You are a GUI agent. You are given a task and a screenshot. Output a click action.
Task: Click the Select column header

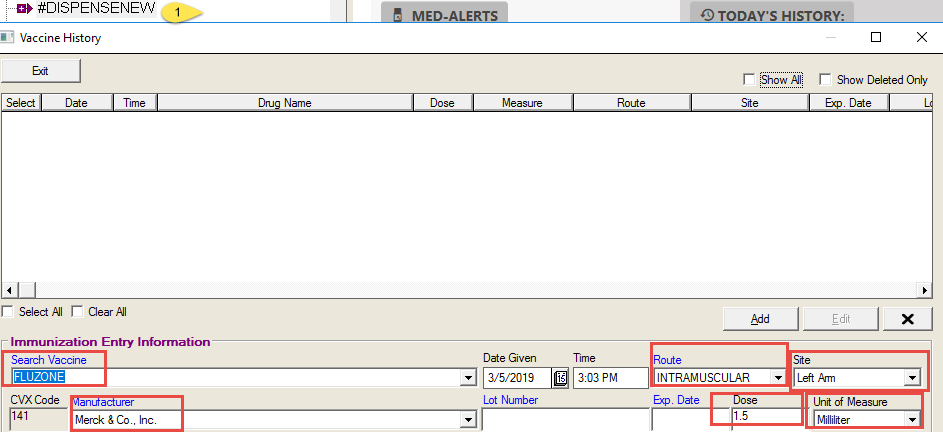[20, 103]
